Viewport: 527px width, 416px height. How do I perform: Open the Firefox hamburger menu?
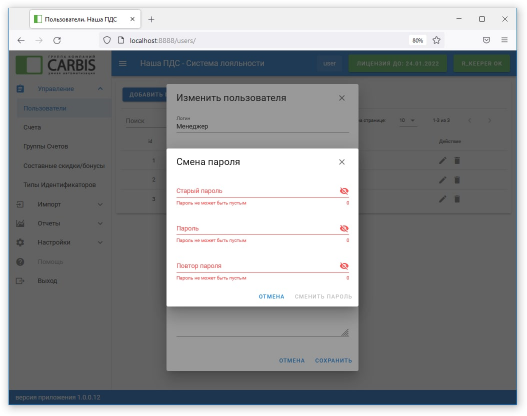tap(504, 40)
